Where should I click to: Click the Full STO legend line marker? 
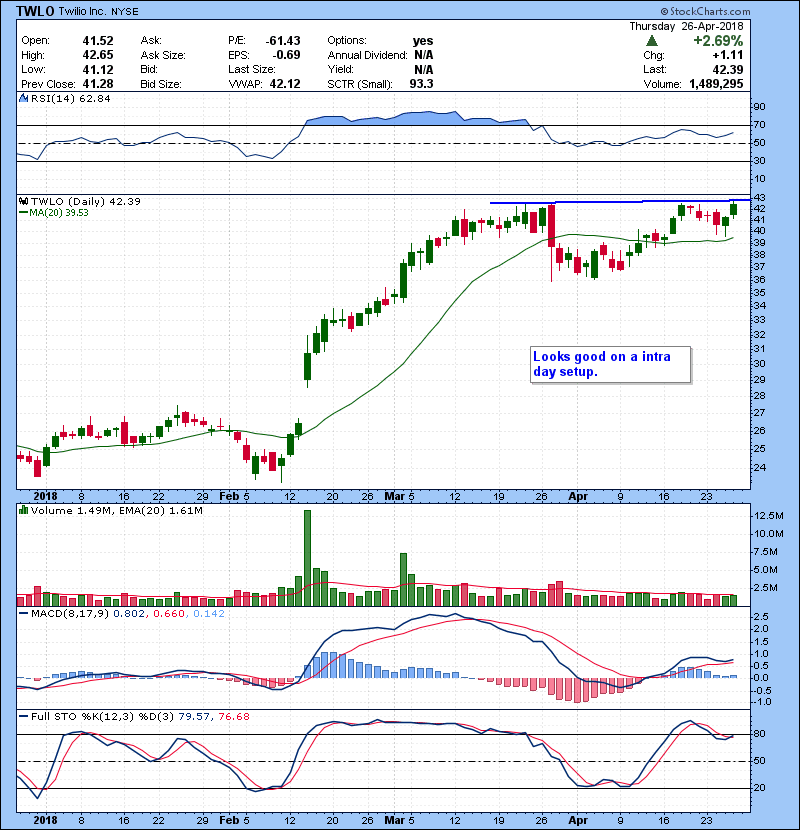(23, 716)
